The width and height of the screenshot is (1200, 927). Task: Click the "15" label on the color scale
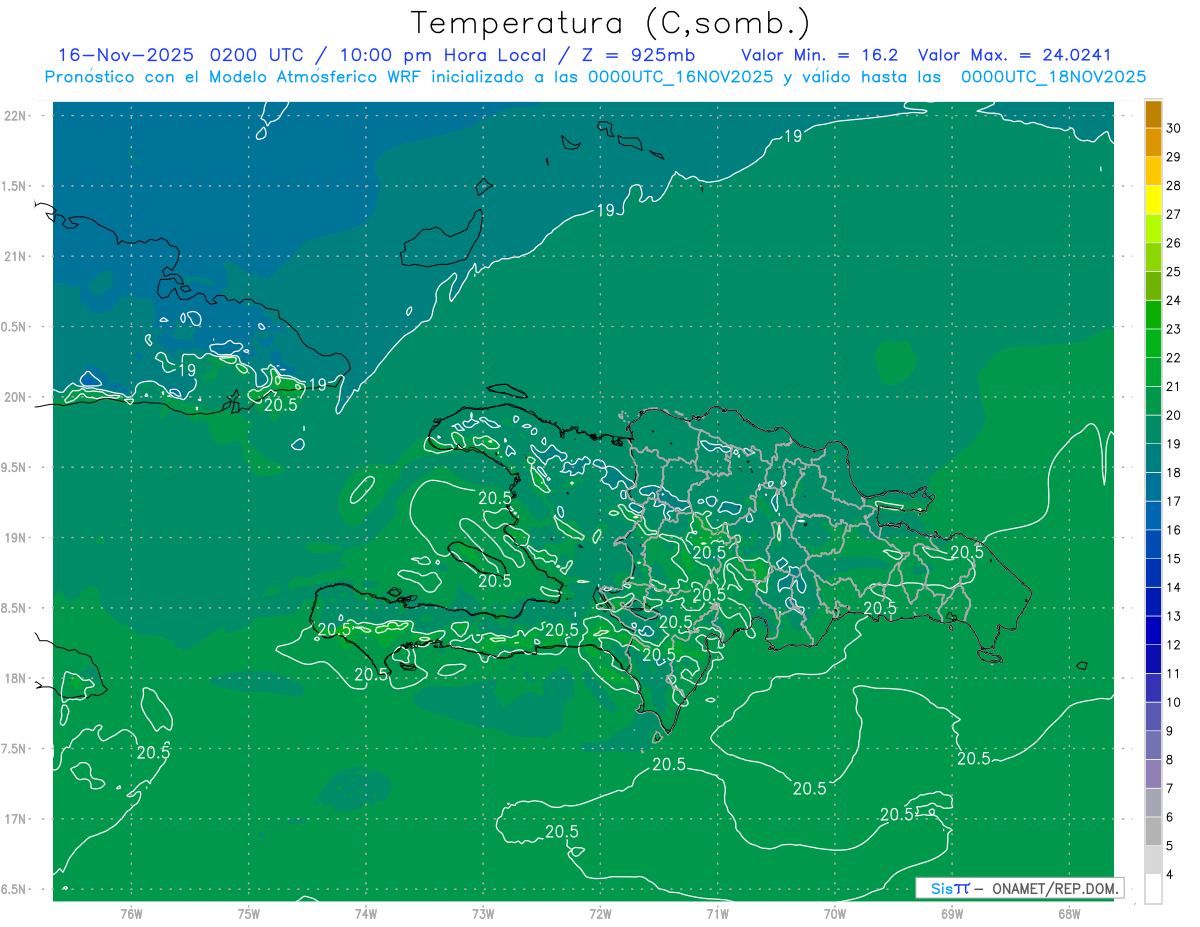click(x=1173, y=558)
